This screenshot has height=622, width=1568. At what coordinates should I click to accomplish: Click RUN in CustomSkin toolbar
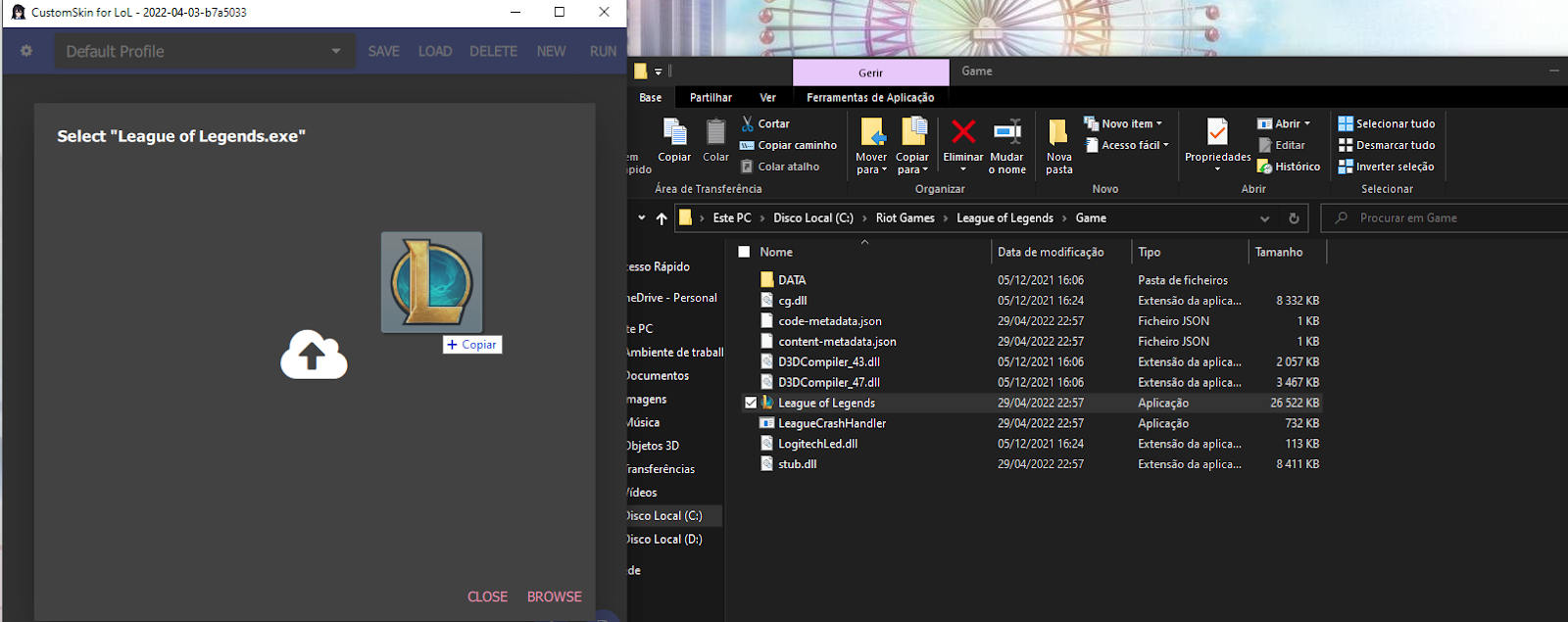tap(603, 51)
